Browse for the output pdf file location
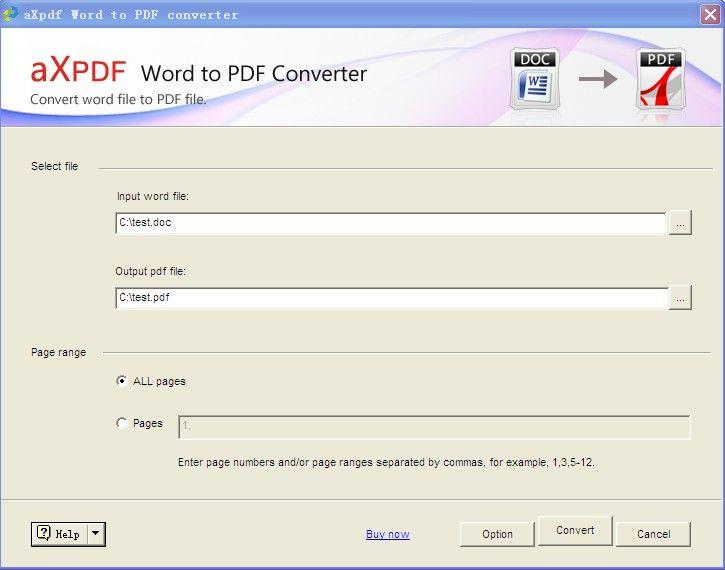The width and height of the screenshot is (725, 570). (x=680, y=298)
